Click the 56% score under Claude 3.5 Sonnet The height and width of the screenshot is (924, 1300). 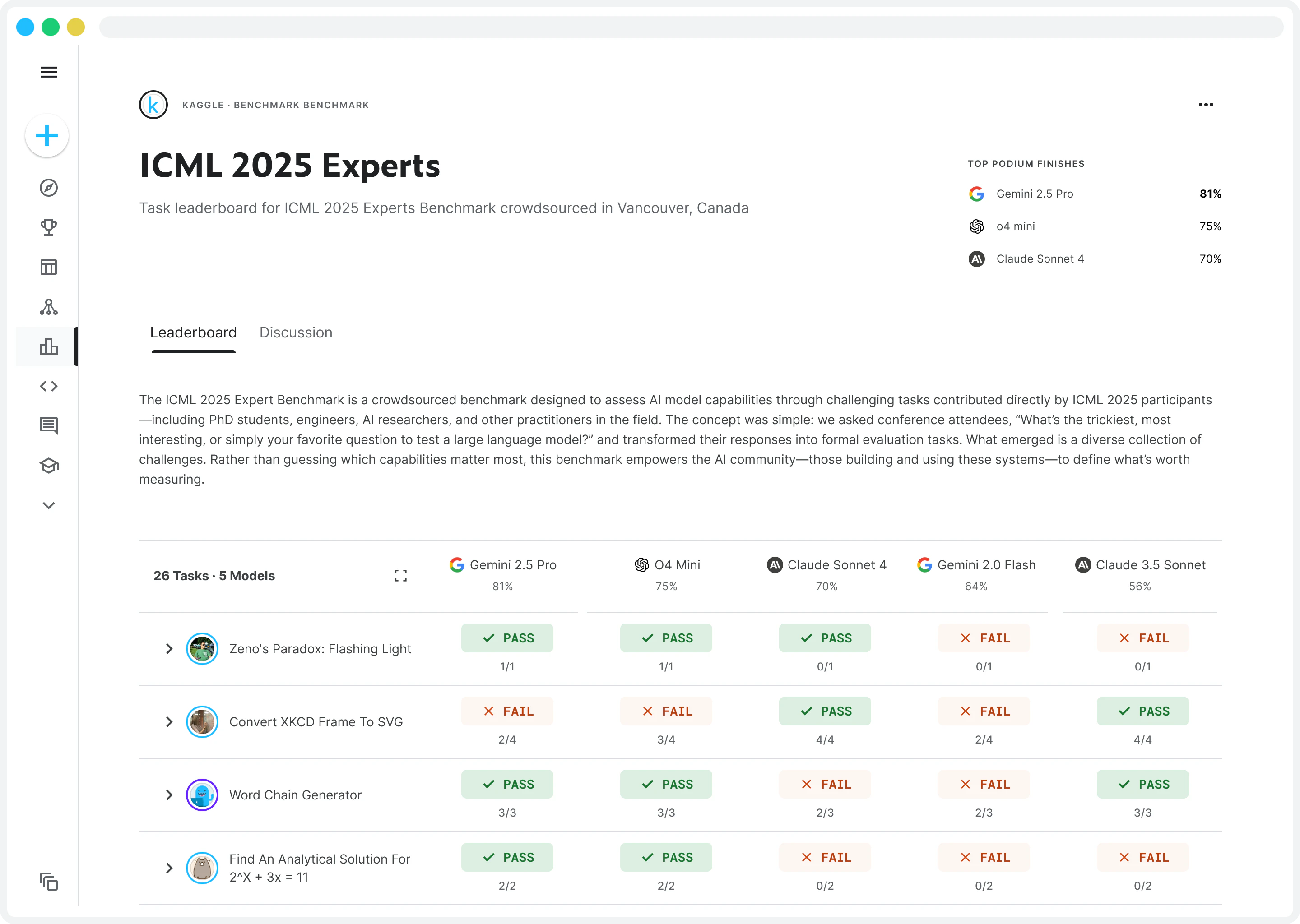pos(1140,587)
